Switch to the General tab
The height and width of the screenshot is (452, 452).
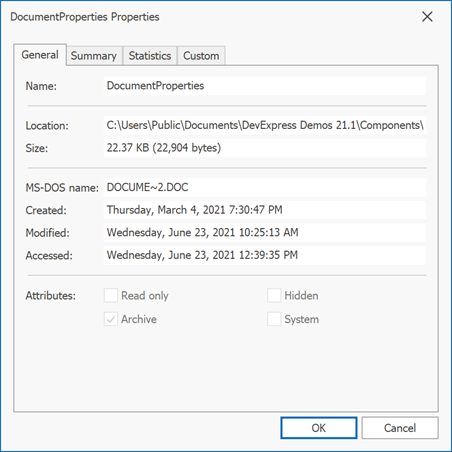pyautogui.click(x=40, y=55)
